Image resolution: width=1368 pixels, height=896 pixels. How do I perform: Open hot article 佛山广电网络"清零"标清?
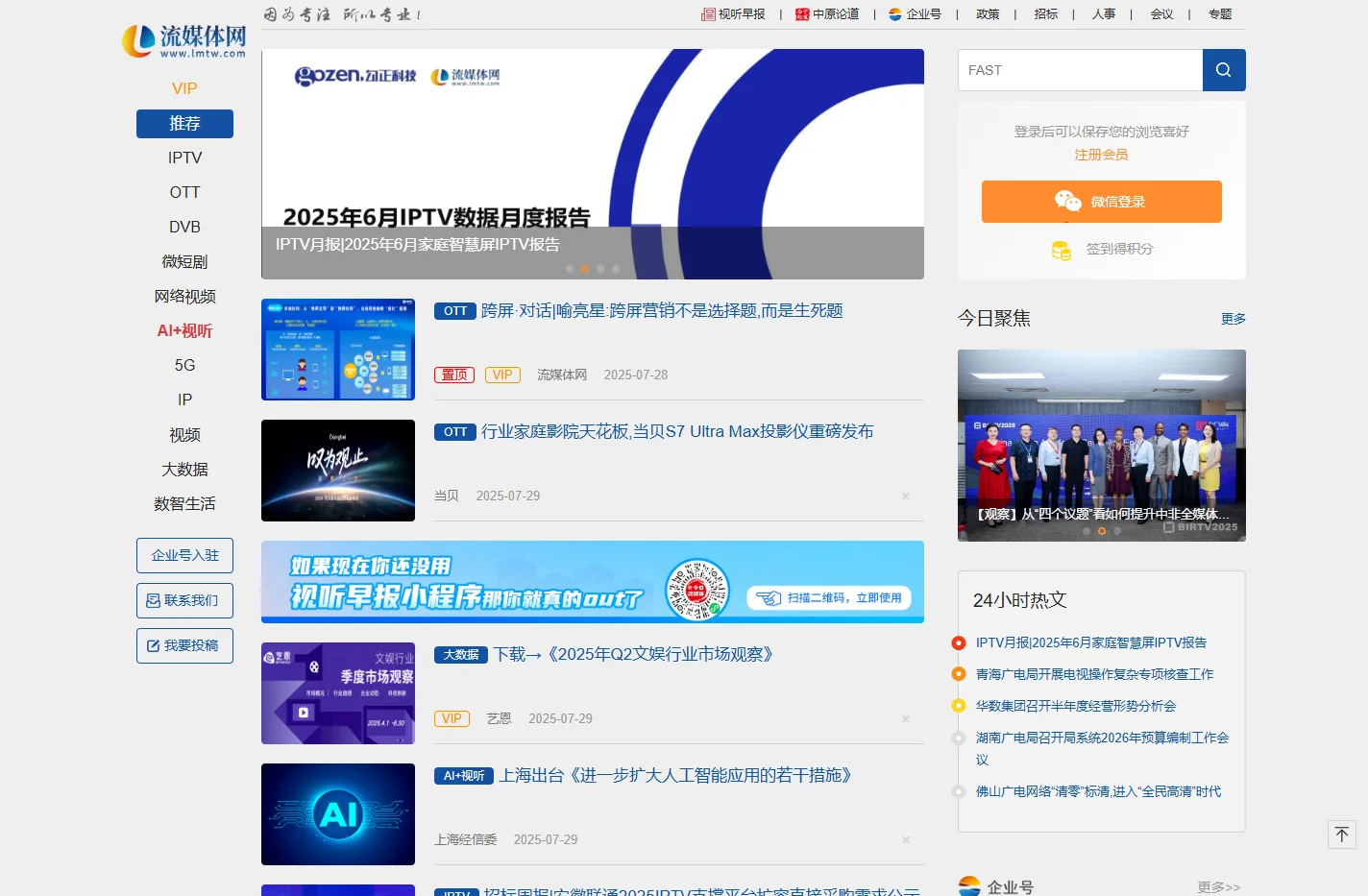point(1099,792)
